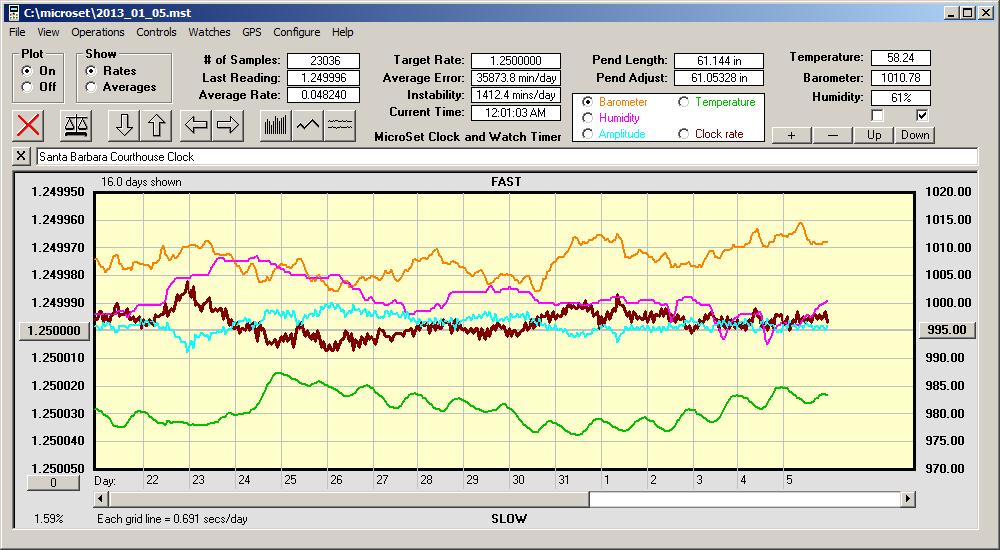This screenshot has height=550, width=1000.
Task: Tick the unchecked box under Humidity
Action: coord(878,115)
